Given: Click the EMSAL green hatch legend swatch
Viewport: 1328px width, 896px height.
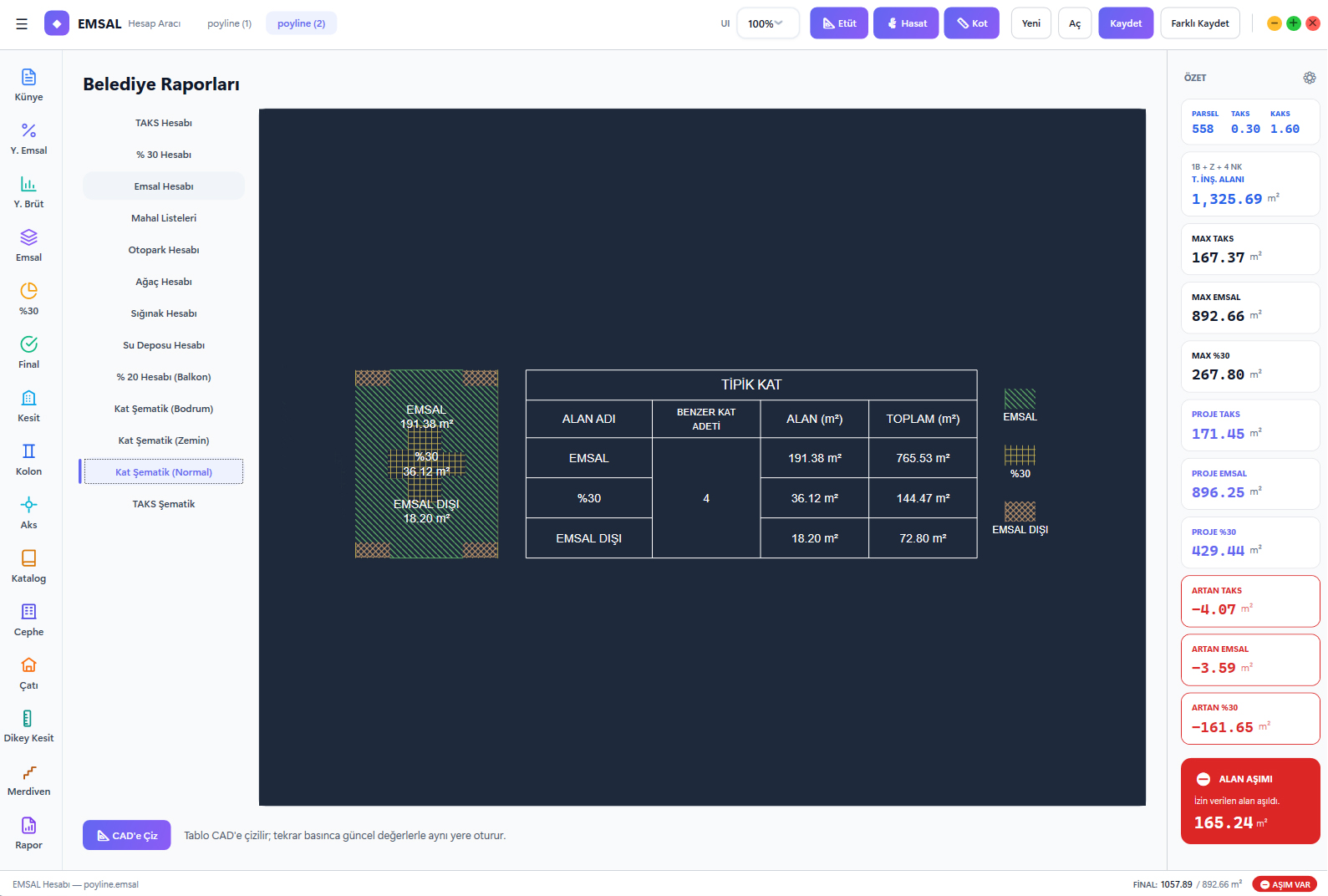Looking at the screenshot, I should [1020, 398].
